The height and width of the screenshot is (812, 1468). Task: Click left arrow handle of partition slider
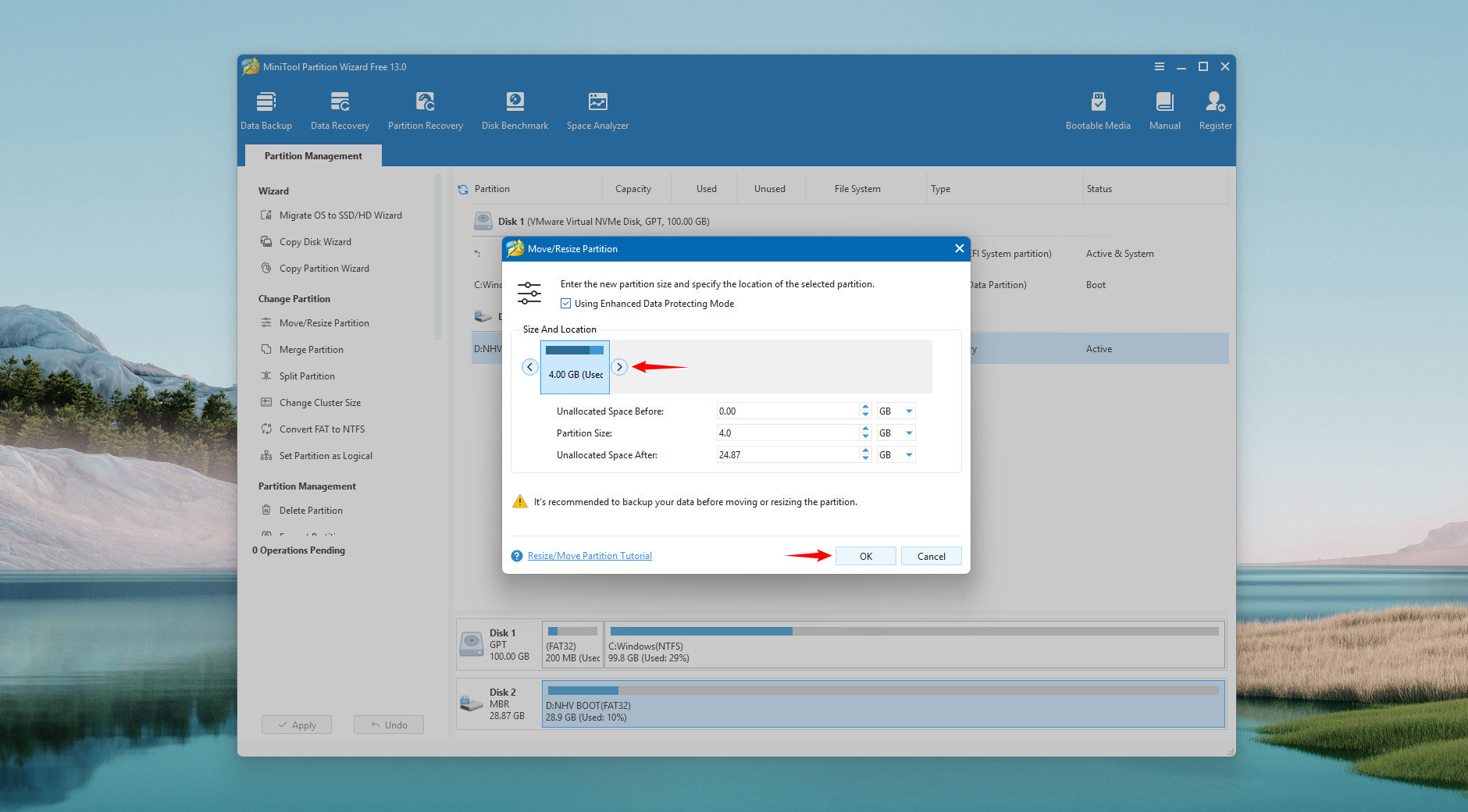pos(530,367)
